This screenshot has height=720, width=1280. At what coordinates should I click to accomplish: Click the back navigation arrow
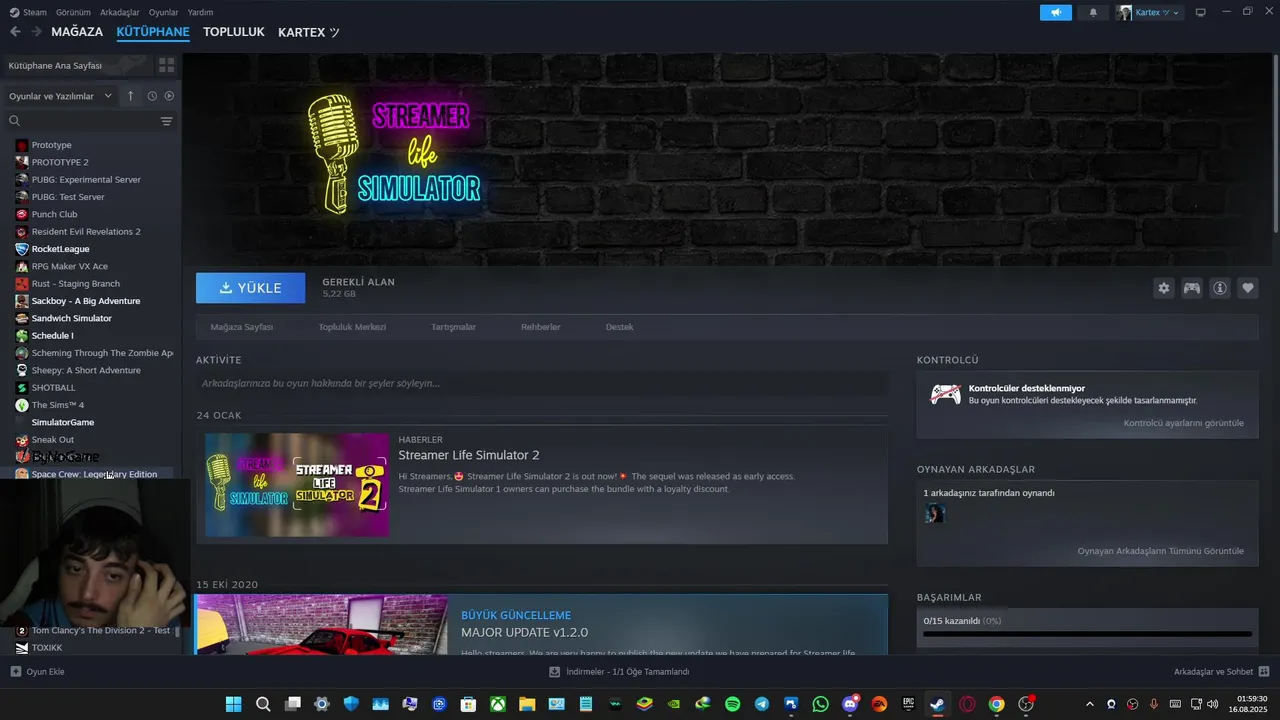click(15, 32)
